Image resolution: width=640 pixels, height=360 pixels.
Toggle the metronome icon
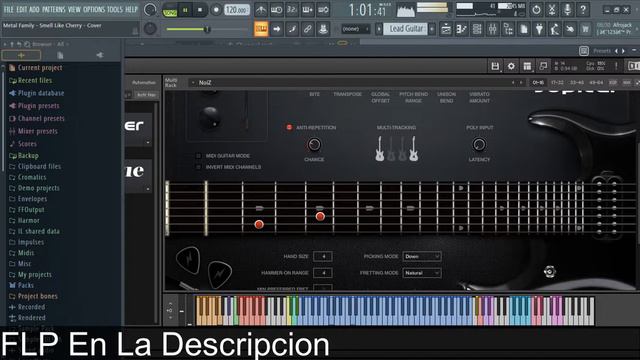point(261,10)
